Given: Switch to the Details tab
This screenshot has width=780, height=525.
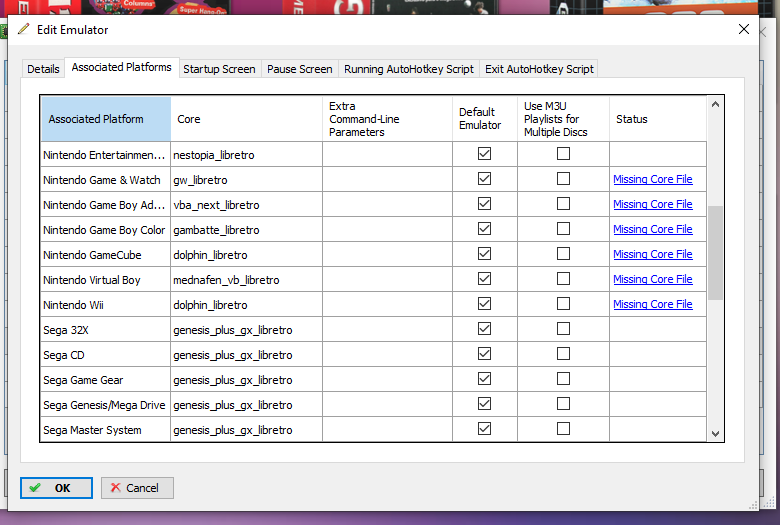Looking at the screenshot, I should tap(43, 69).
